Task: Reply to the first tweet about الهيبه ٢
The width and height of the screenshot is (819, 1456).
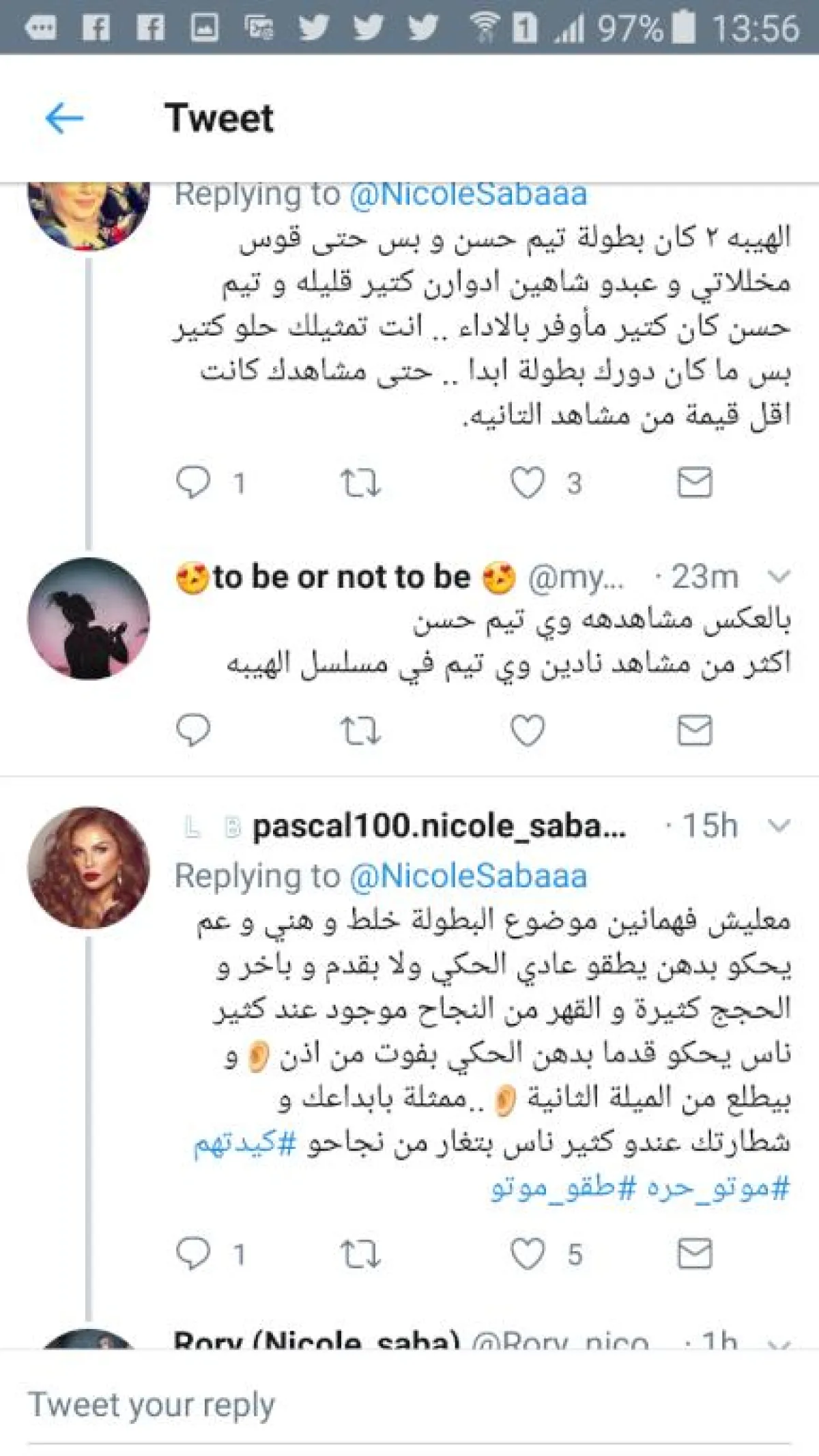Action: 193,482
